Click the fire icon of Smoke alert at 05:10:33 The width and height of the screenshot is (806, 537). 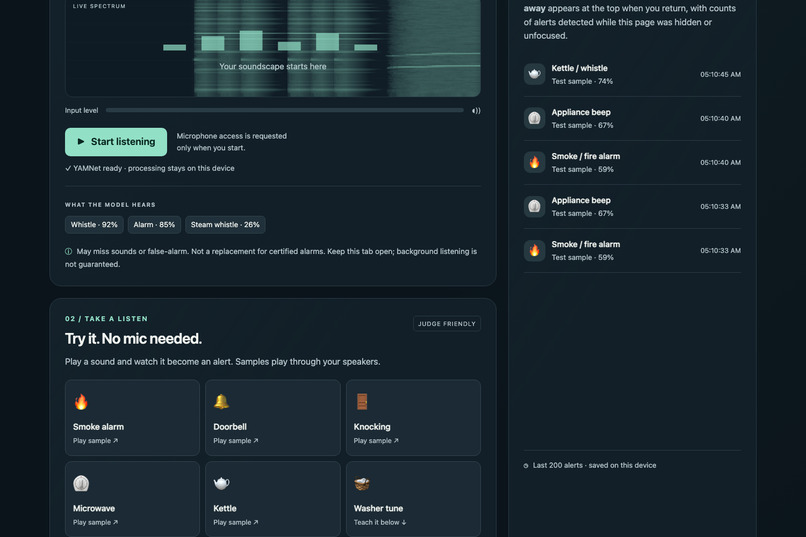[535, 250]
